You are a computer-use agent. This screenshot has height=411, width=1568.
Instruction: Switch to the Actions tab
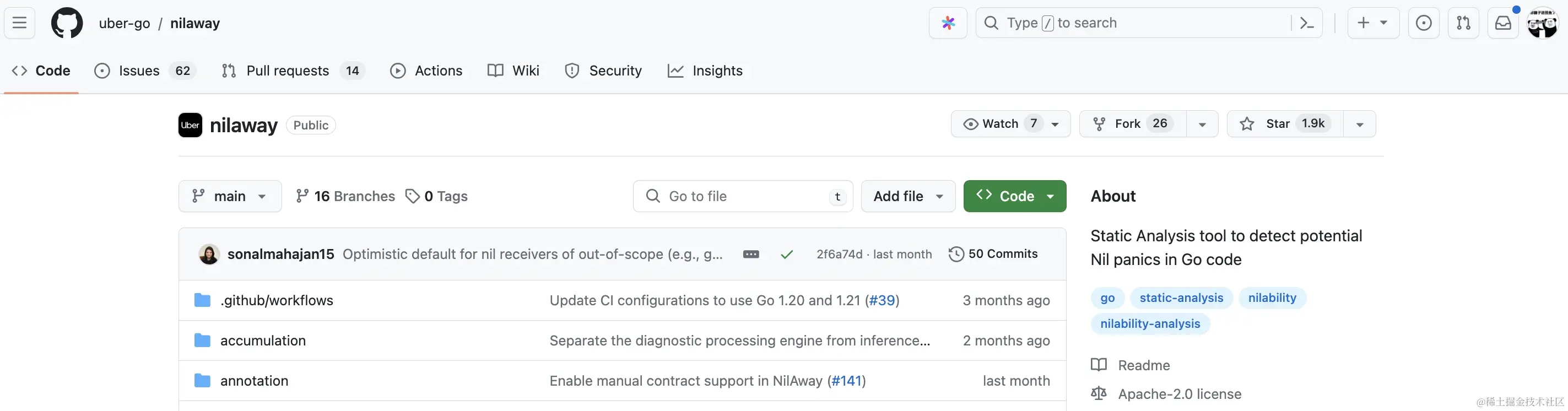coord(426,71)
